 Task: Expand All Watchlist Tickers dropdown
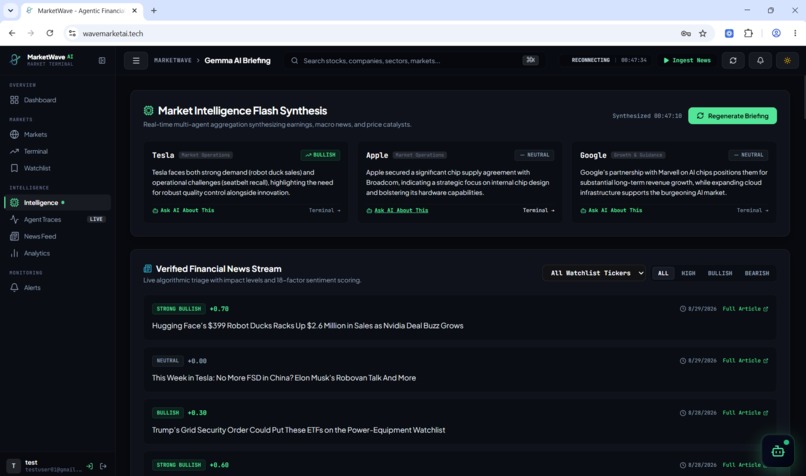(x=595, y=273)
